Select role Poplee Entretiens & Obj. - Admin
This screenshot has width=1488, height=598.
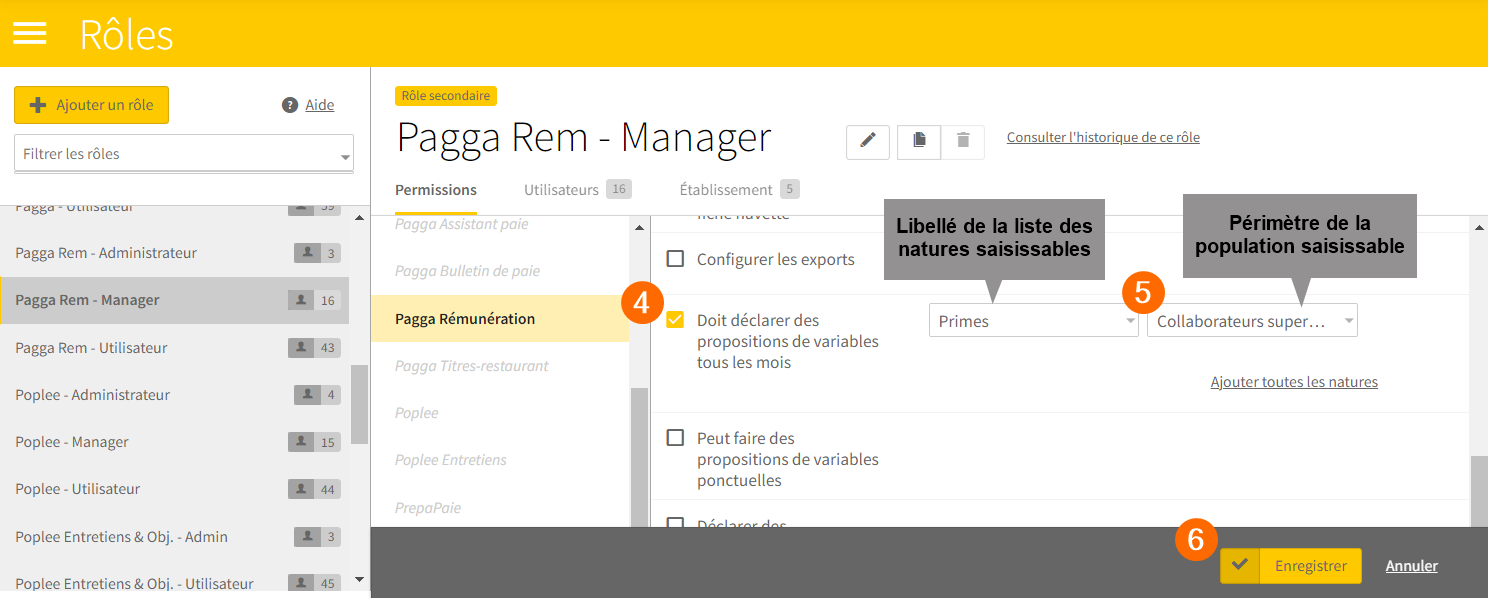[x=175, y=537]
